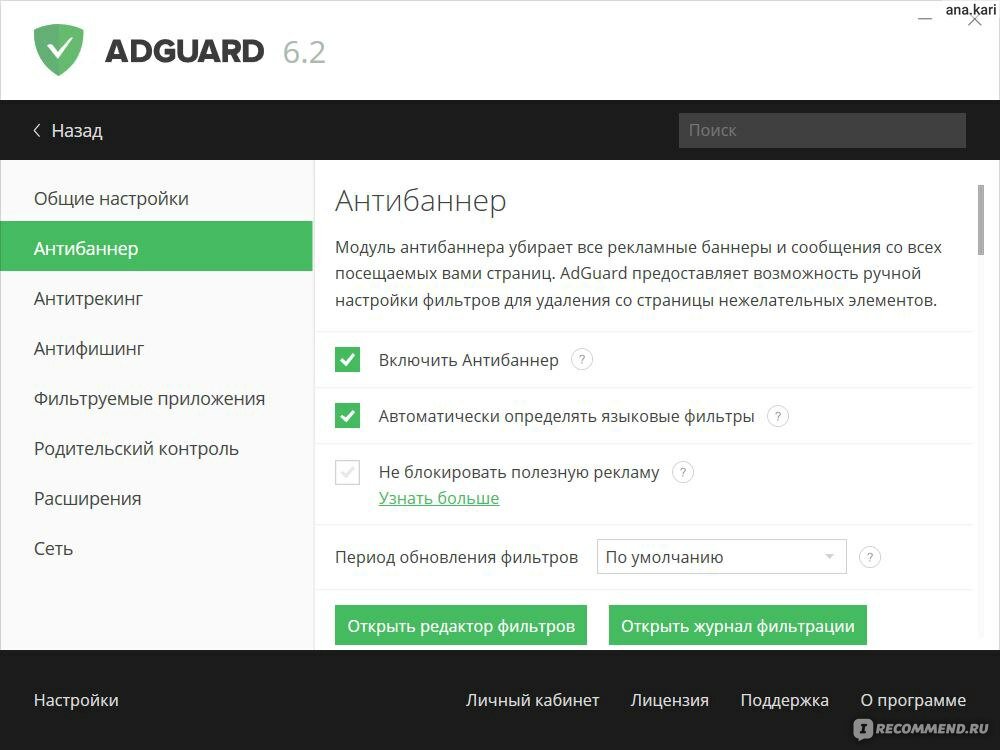Screen dimensions: 1000x750
Task: Open Личный кабинет link in footer
Action: tap(533, 700)
